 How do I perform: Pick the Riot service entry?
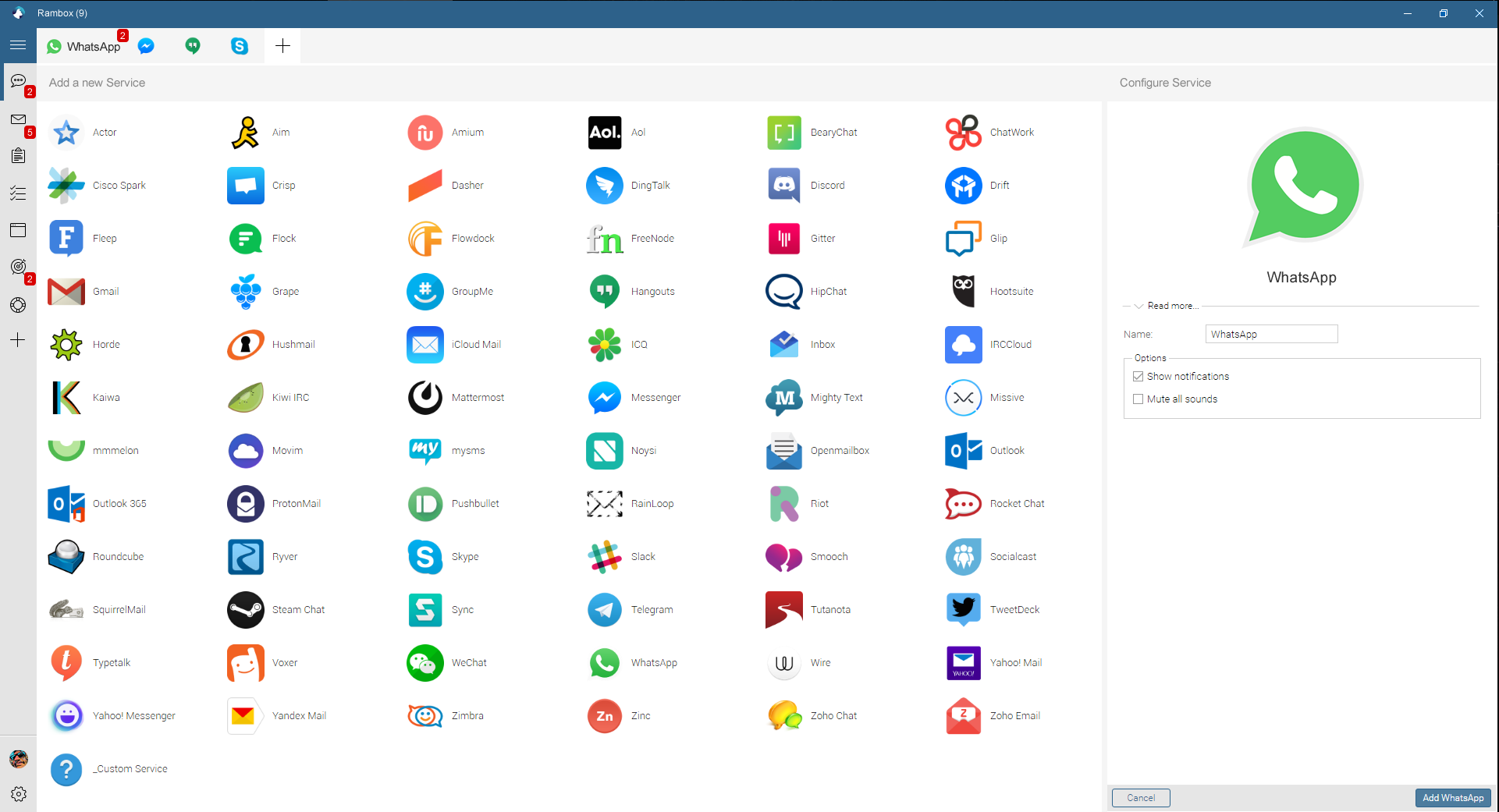[x=797, y=504]
